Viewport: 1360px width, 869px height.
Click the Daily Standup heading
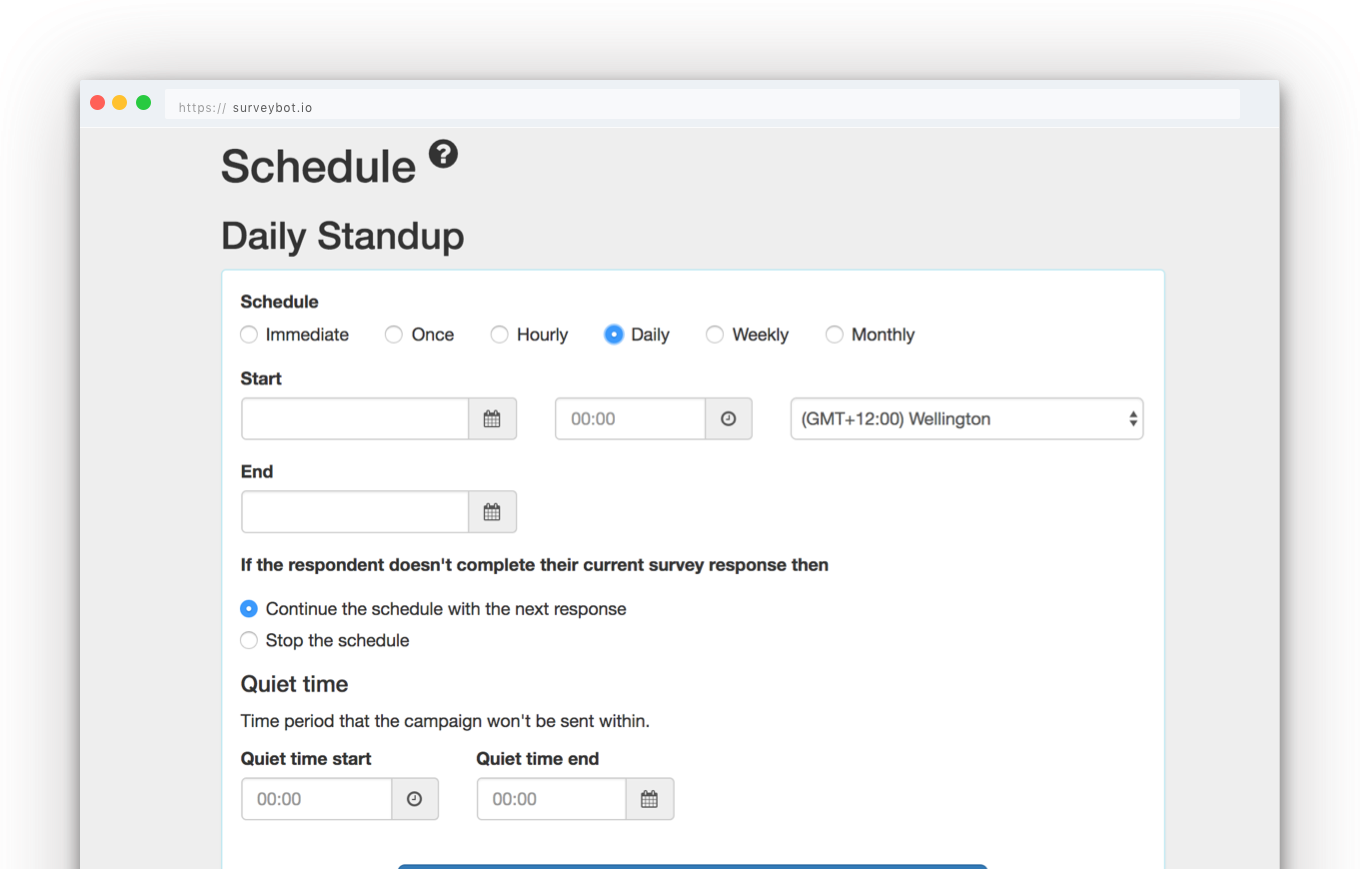pos(343,237)
